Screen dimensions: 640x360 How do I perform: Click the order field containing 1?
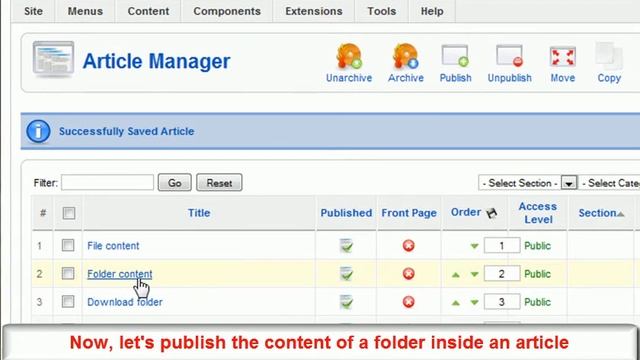click(502, 245)
